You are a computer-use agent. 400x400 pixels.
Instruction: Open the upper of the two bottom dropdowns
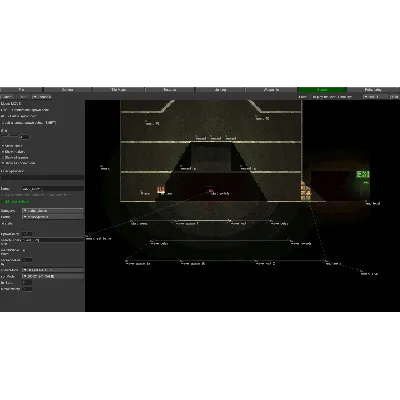click(x=53, y=270)
